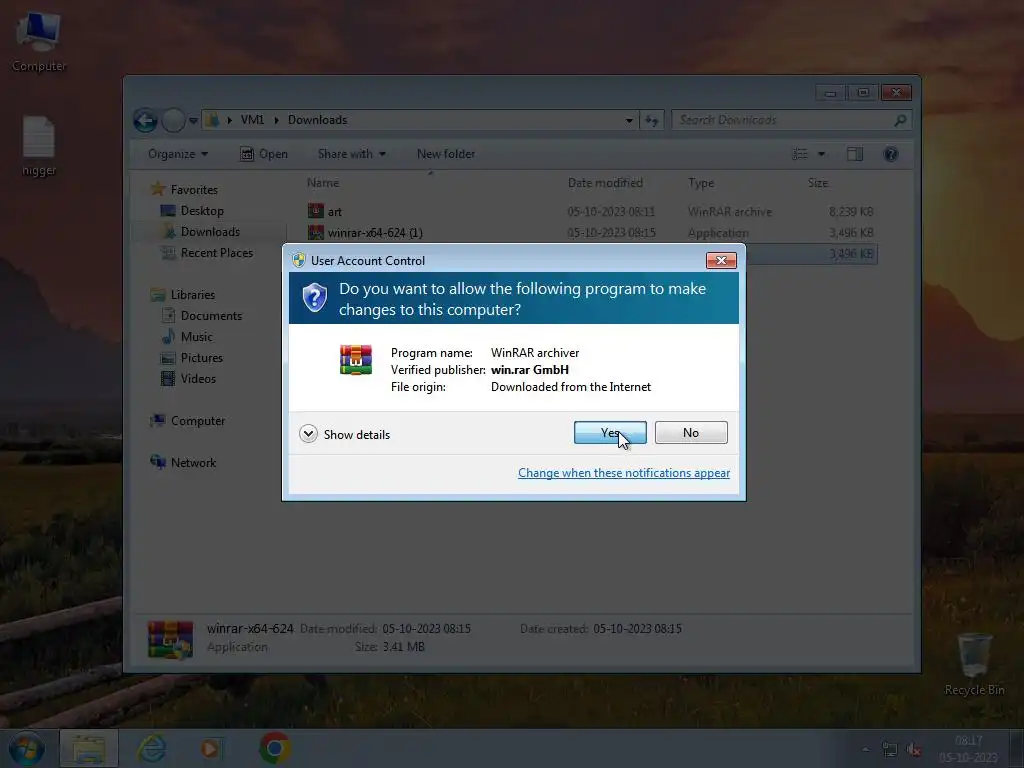Click Yes in the User Account Control dialog

pos(610,432)
